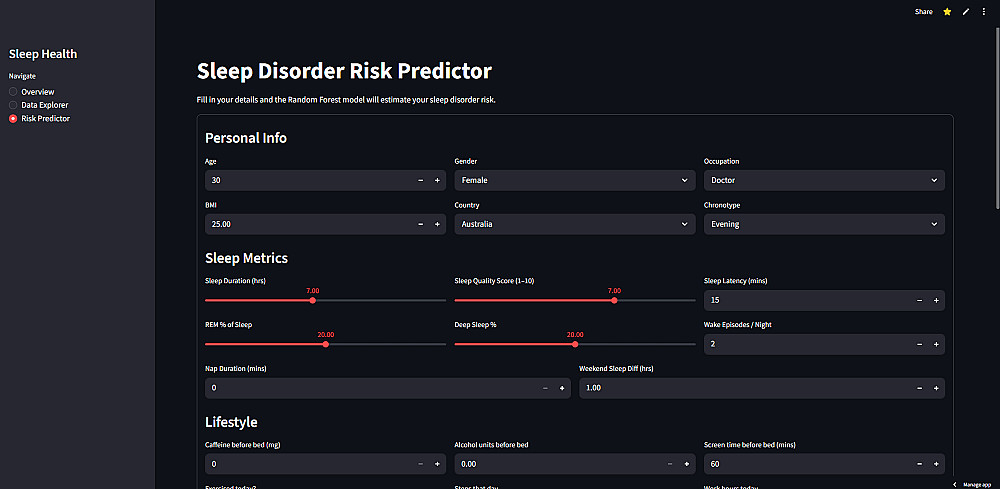Increment Sleep Latency with plus icon
This screenshot has height=489, width=1000.
[x=936, y=300]
